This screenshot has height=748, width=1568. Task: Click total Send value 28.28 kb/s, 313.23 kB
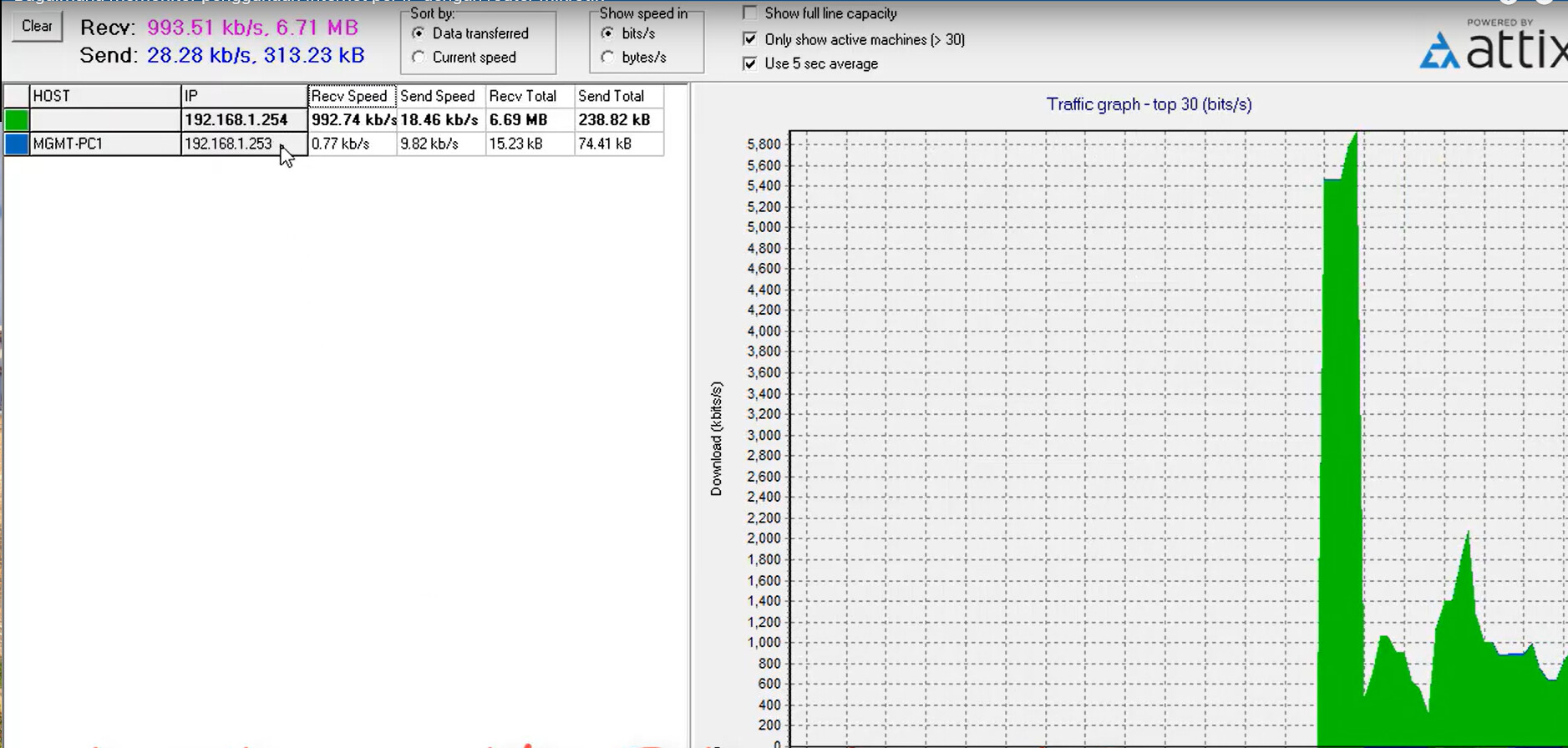pos(256,55)
